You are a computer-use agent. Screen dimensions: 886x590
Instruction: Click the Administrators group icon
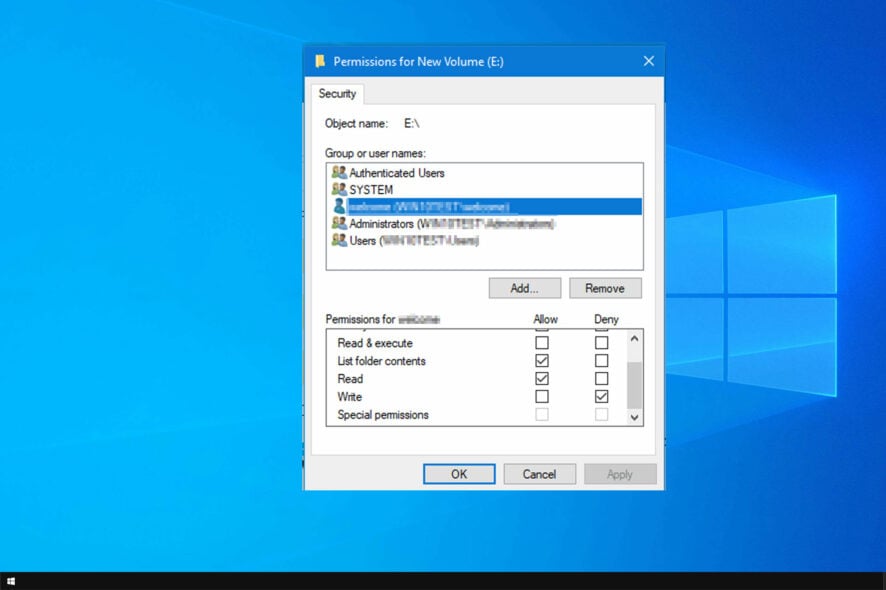(338, 223)
